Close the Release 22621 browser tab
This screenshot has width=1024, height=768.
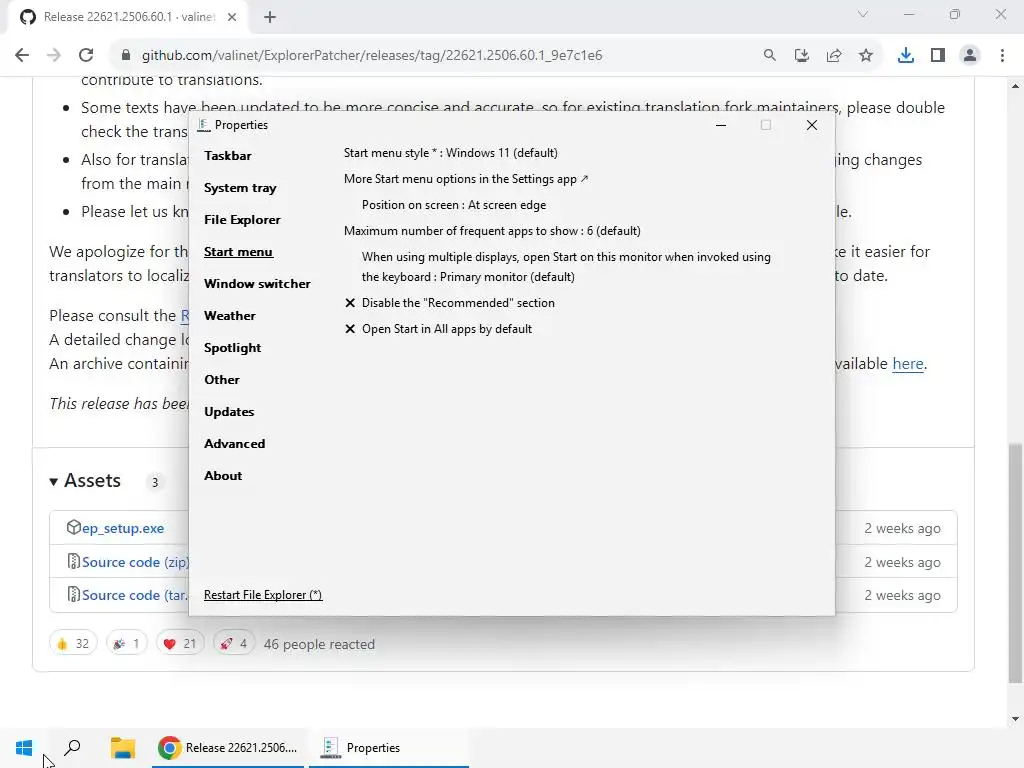[x=232, y=17]
